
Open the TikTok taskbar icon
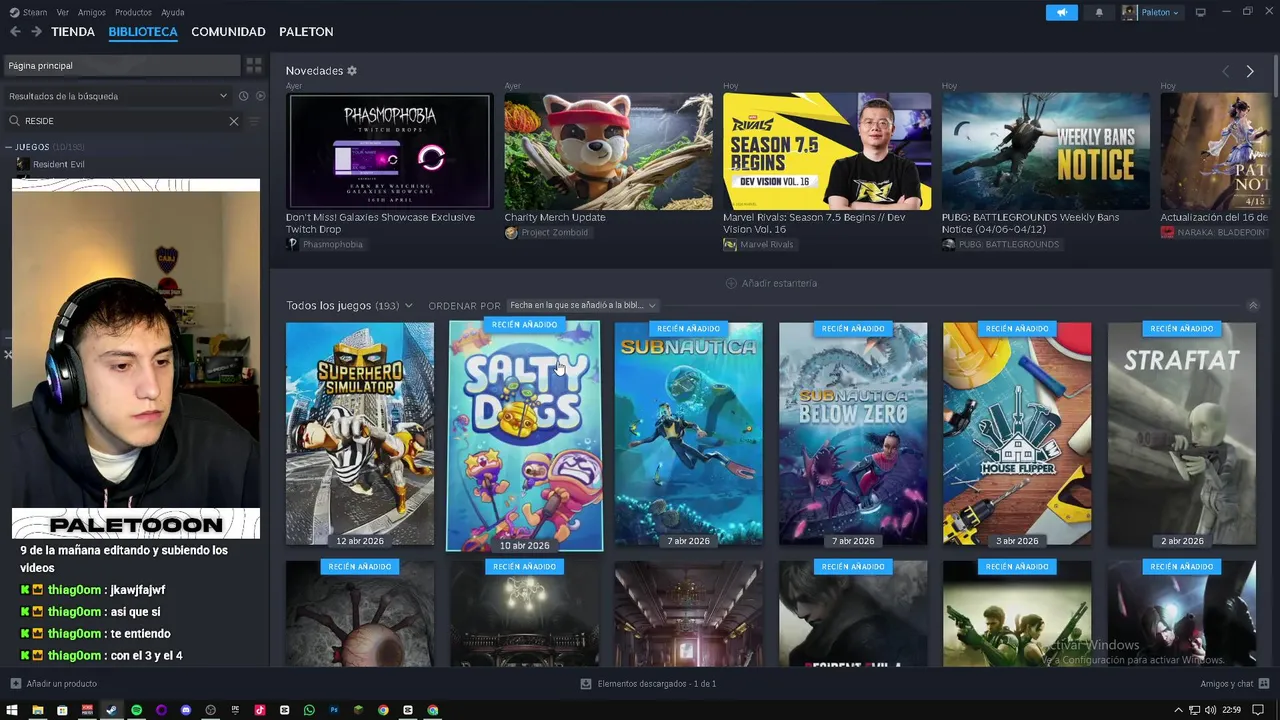coord(260,710)
